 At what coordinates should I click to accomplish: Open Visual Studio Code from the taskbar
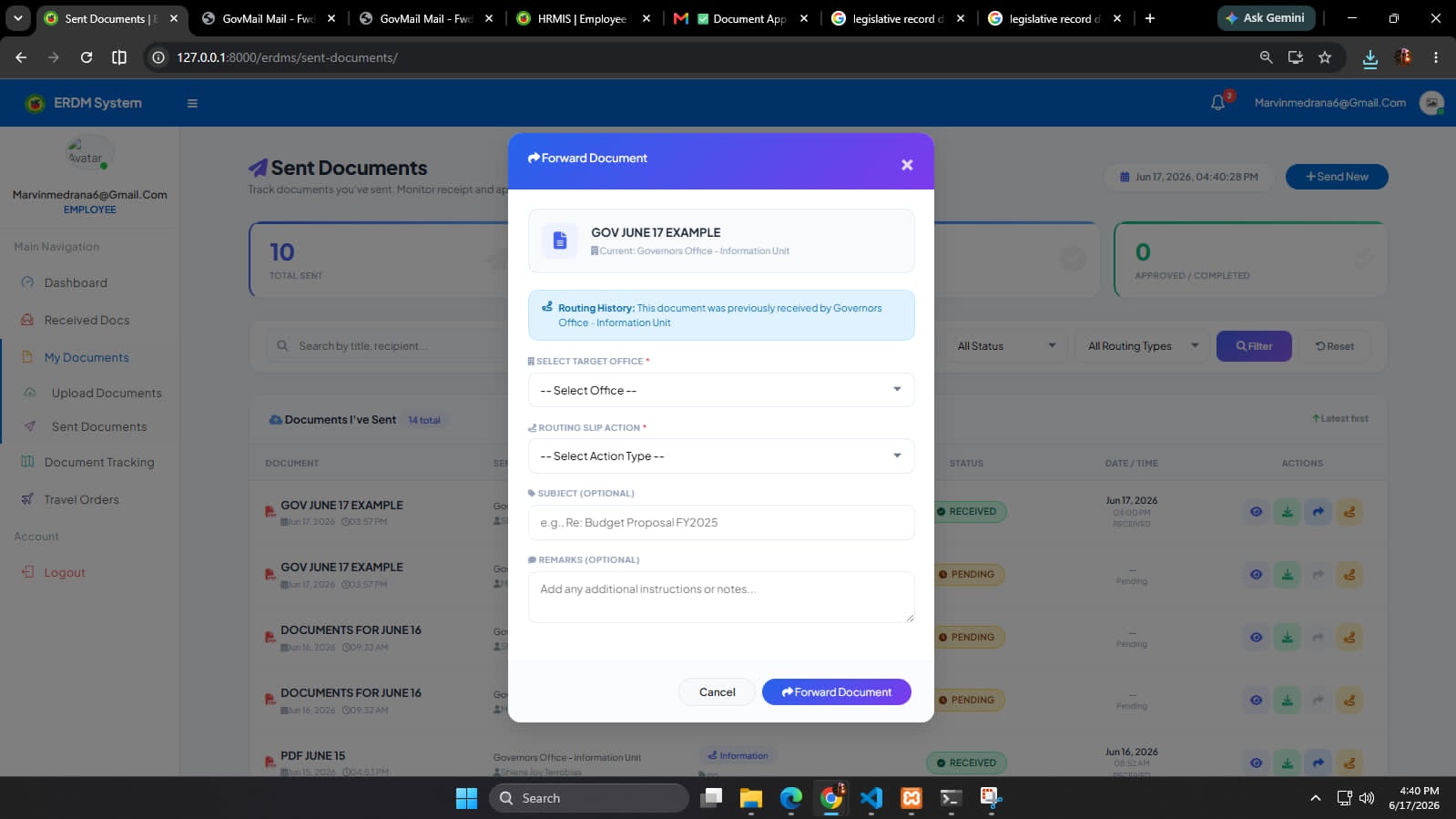click(x=871, y=798)
